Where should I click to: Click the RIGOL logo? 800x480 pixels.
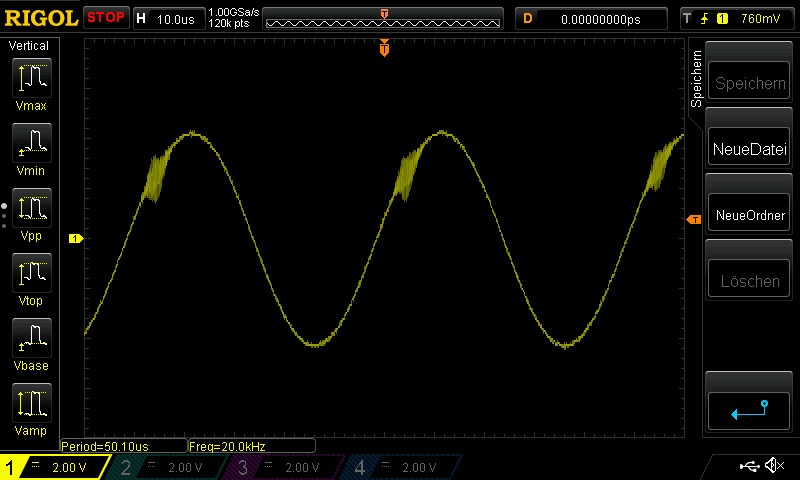click(x=41, y=18)
